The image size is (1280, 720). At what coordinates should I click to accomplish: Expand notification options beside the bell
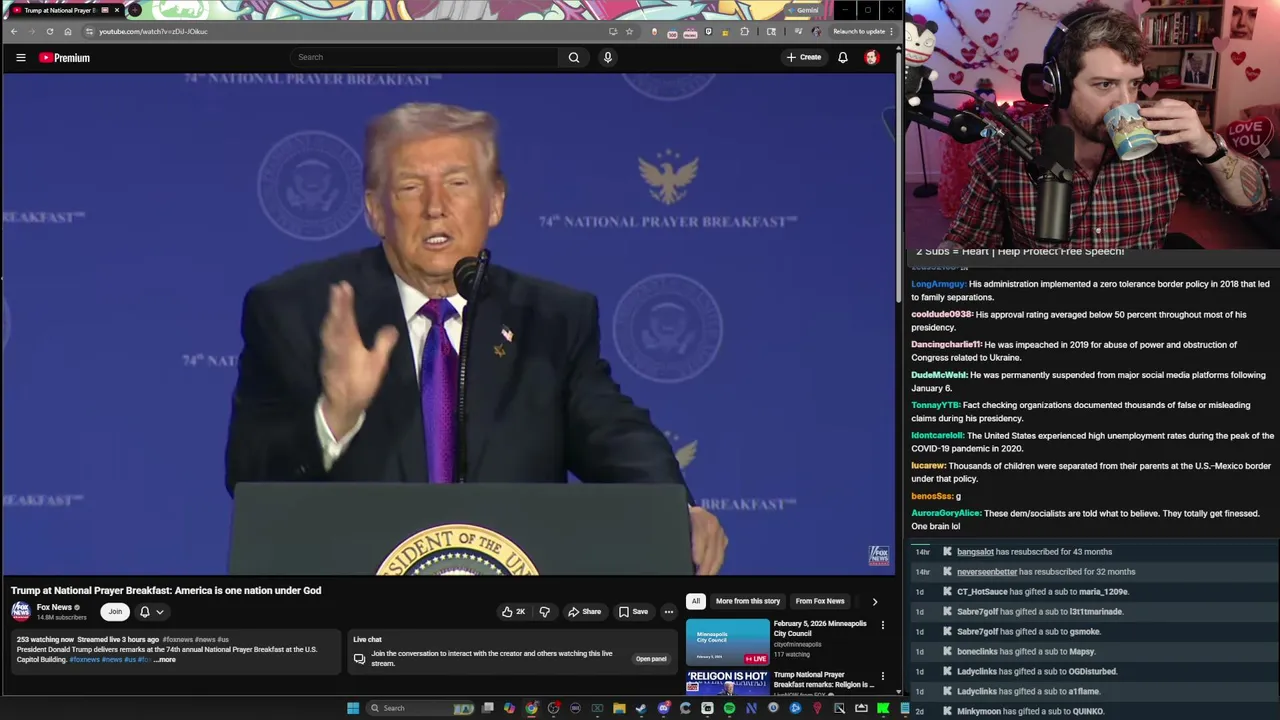point(159,612)
